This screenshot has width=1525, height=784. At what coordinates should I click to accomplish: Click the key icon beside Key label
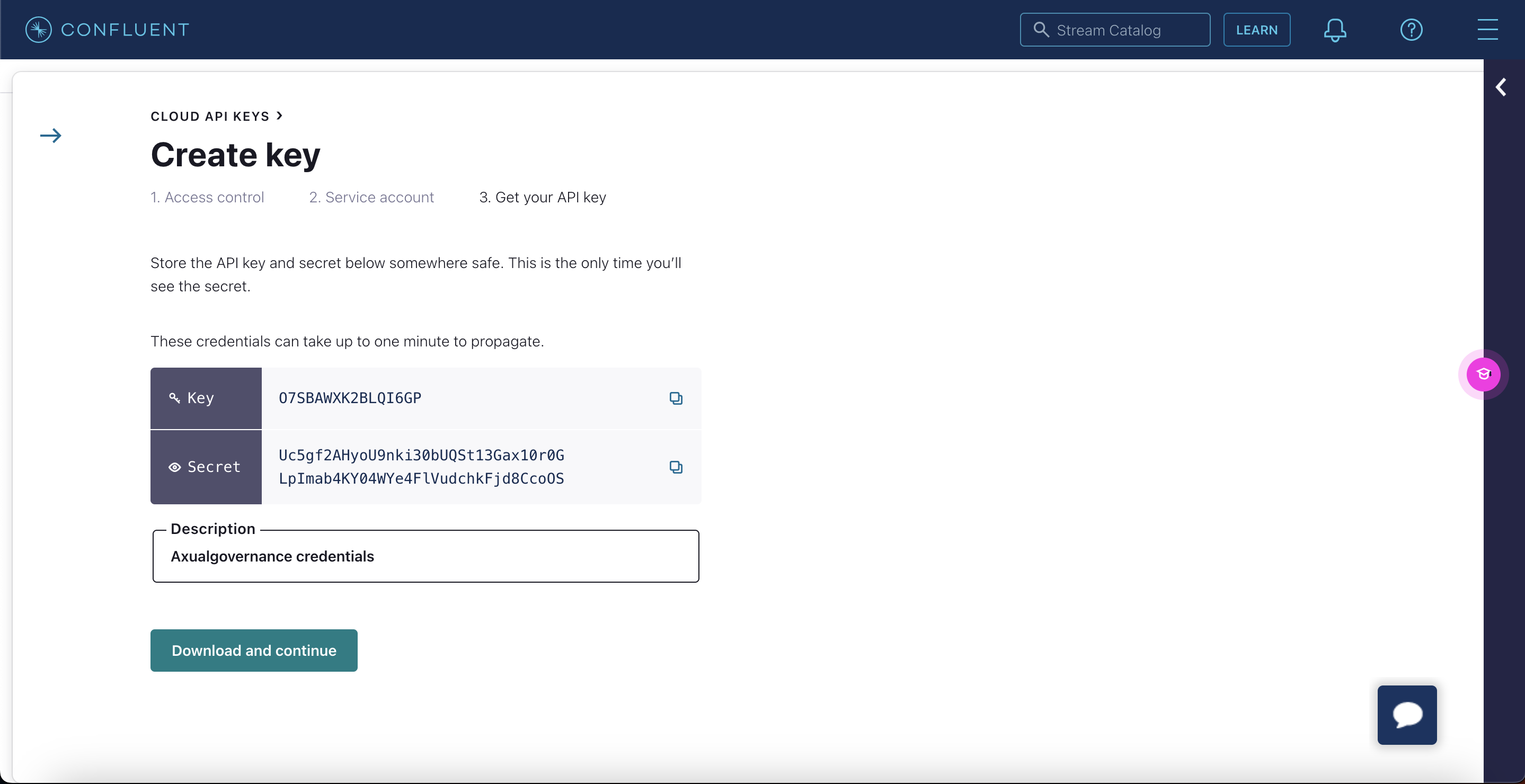point(175,398)
